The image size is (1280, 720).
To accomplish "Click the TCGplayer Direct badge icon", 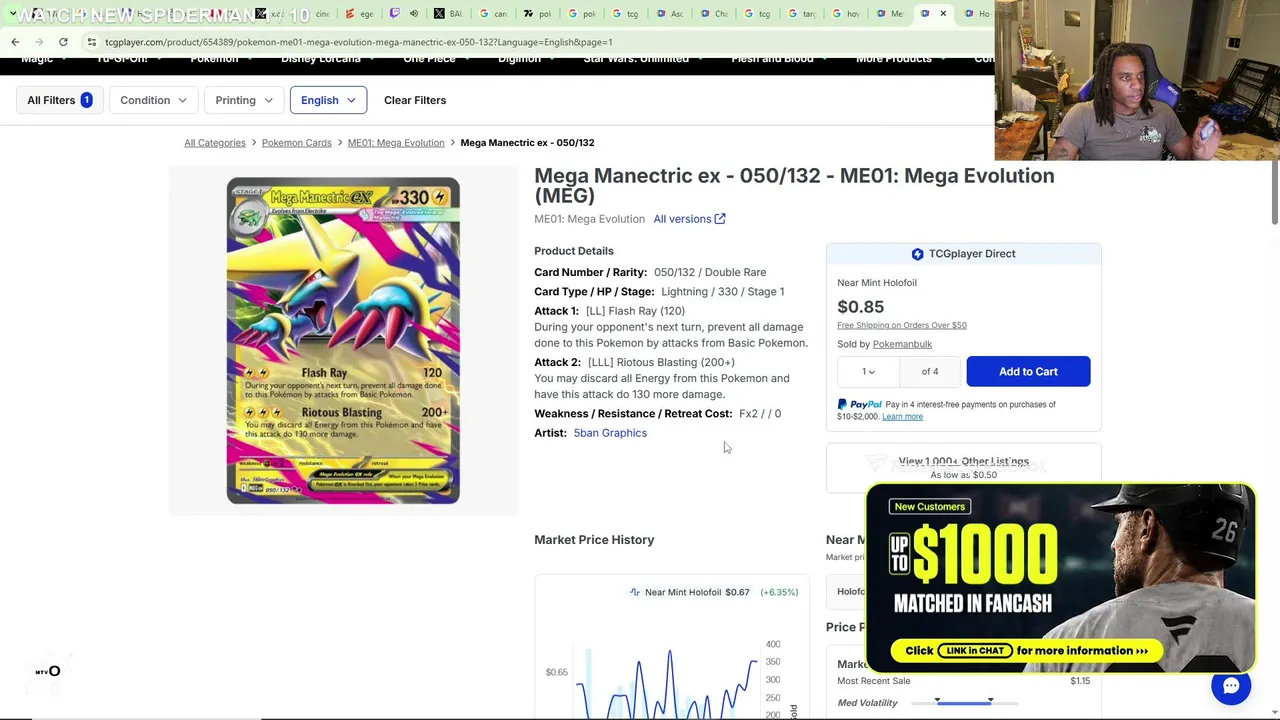I will (x=917, y=254).
